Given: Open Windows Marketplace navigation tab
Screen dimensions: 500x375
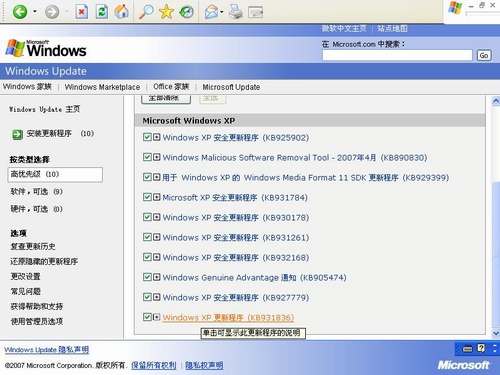Looking at the screenshot, I should point(102,87).
